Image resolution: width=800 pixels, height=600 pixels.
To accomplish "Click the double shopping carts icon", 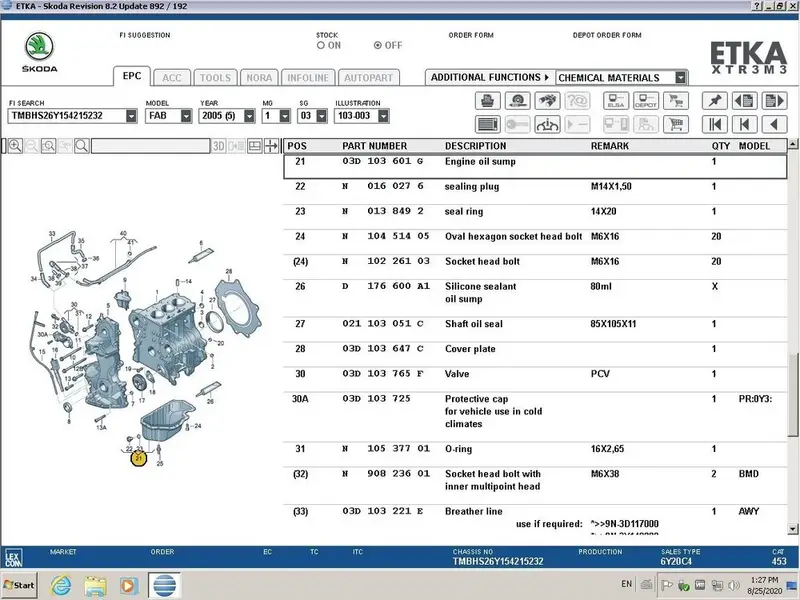I will coord(676,101).
